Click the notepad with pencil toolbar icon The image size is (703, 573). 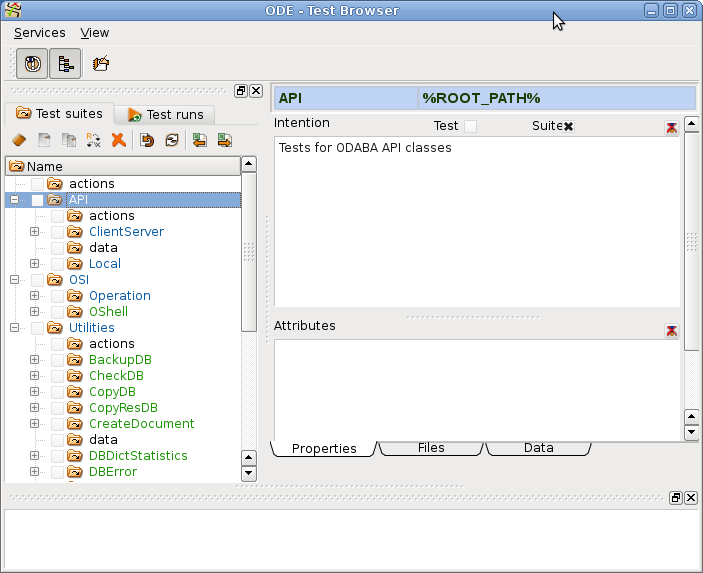pyautogui.click(x=101, y=64)
